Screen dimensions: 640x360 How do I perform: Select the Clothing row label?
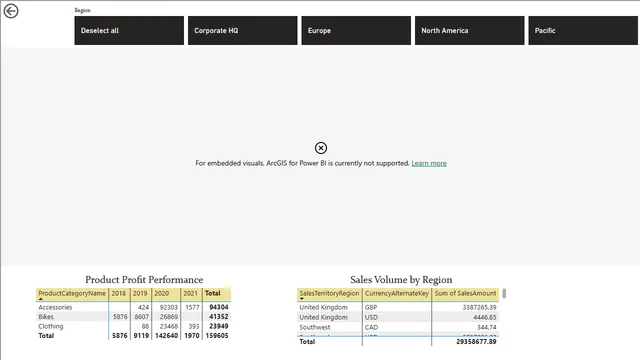(x=51, y=326)
